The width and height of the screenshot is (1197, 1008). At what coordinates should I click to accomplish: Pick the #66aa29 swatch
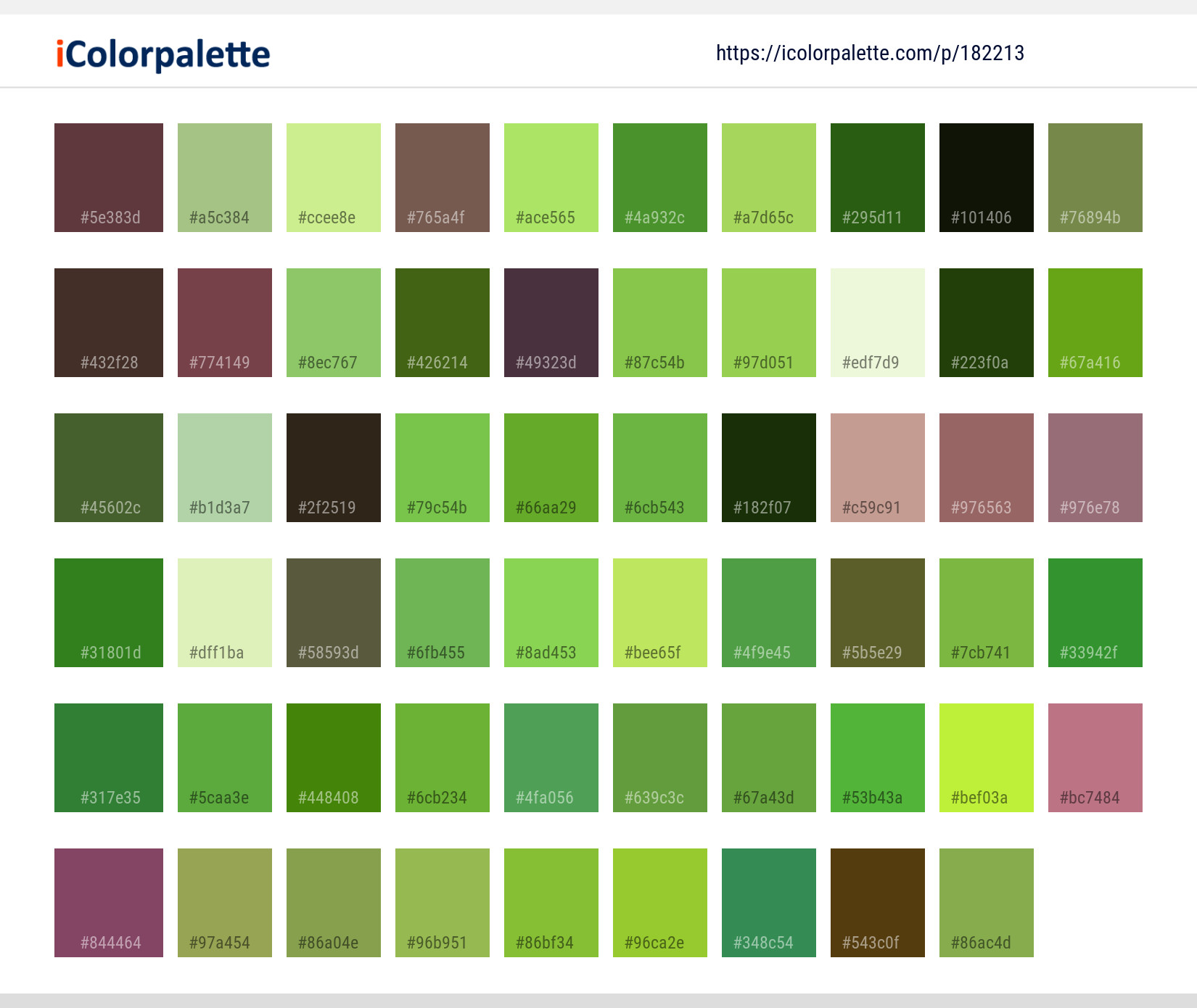pos(551,468)
